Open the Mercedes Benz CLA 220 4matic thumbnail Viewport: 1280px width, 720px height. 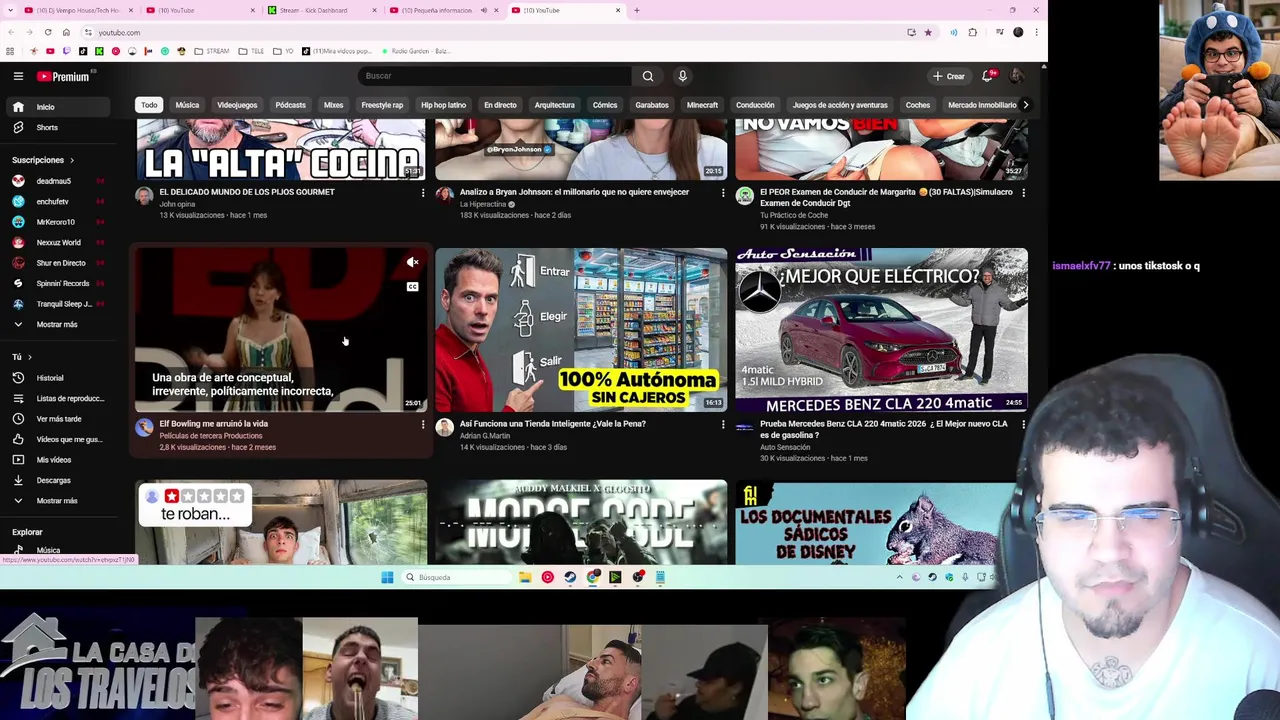coord(881,330)
